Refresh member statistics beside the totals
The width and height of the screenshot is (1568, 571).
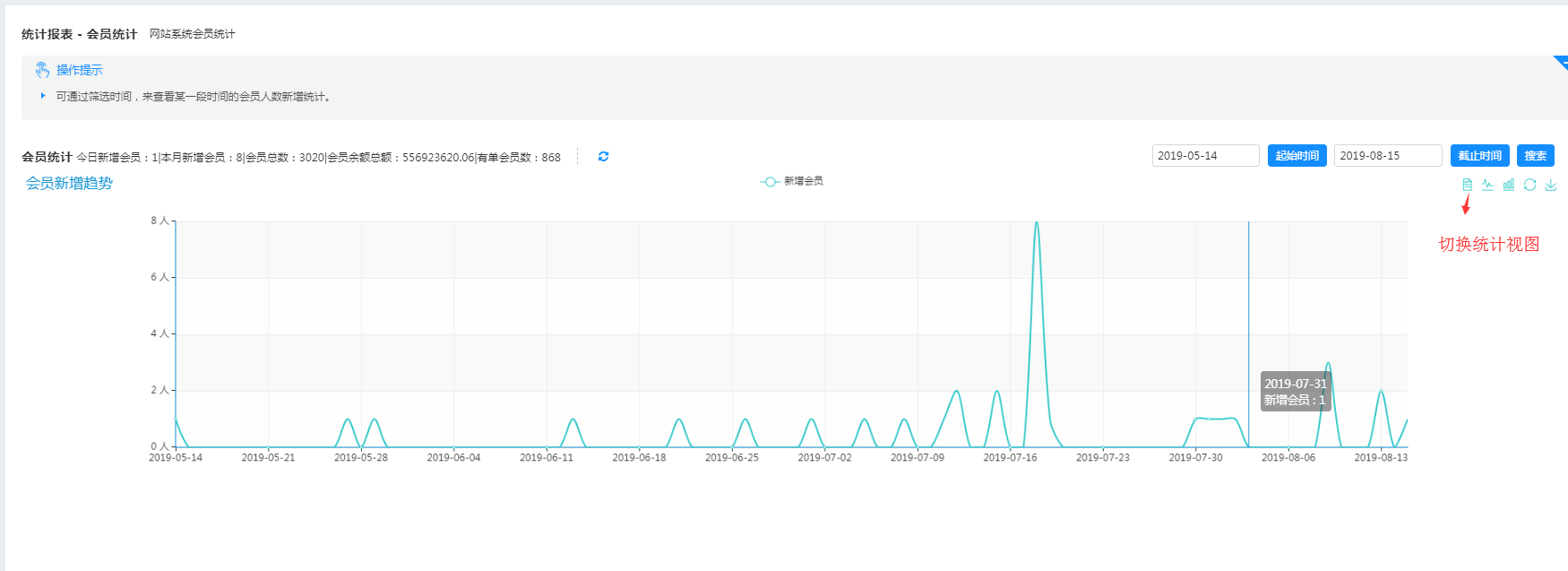point(603,156)
